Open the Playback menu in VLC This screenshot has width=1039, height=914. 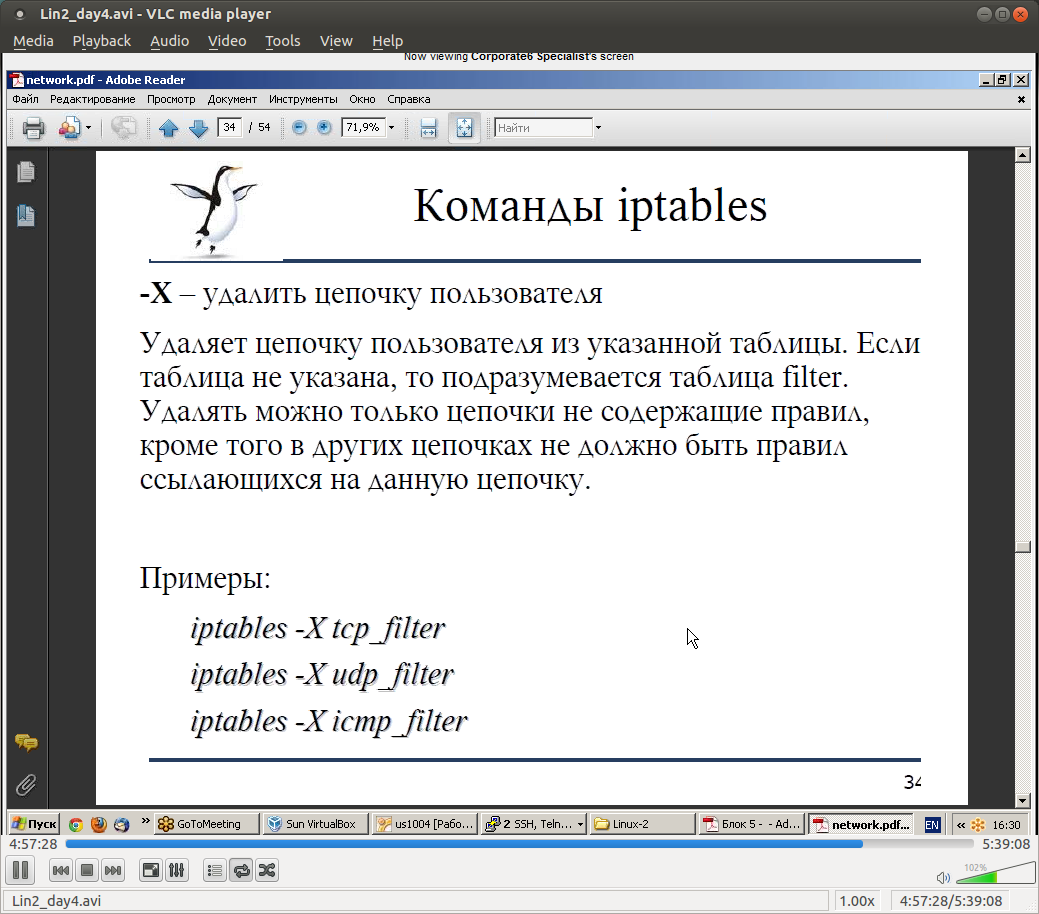101,41
